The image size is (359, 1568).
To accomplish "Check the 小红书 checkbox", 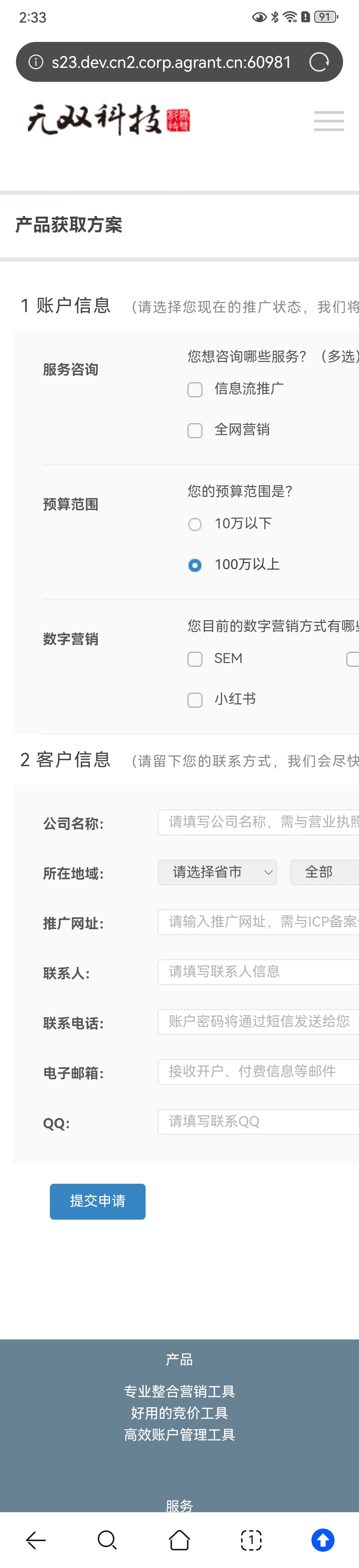I will 195,700.
